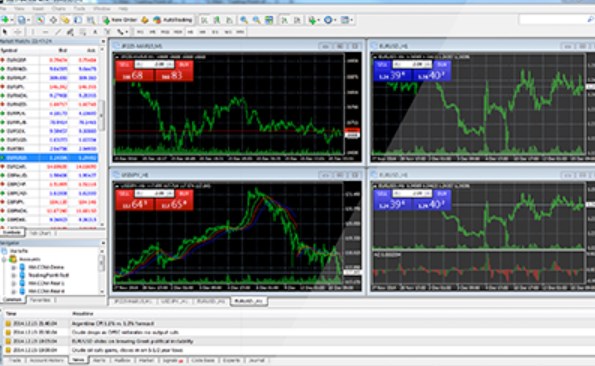Switch to the M1 timeframe
The image size is (595, 366).
click(140, 32)
